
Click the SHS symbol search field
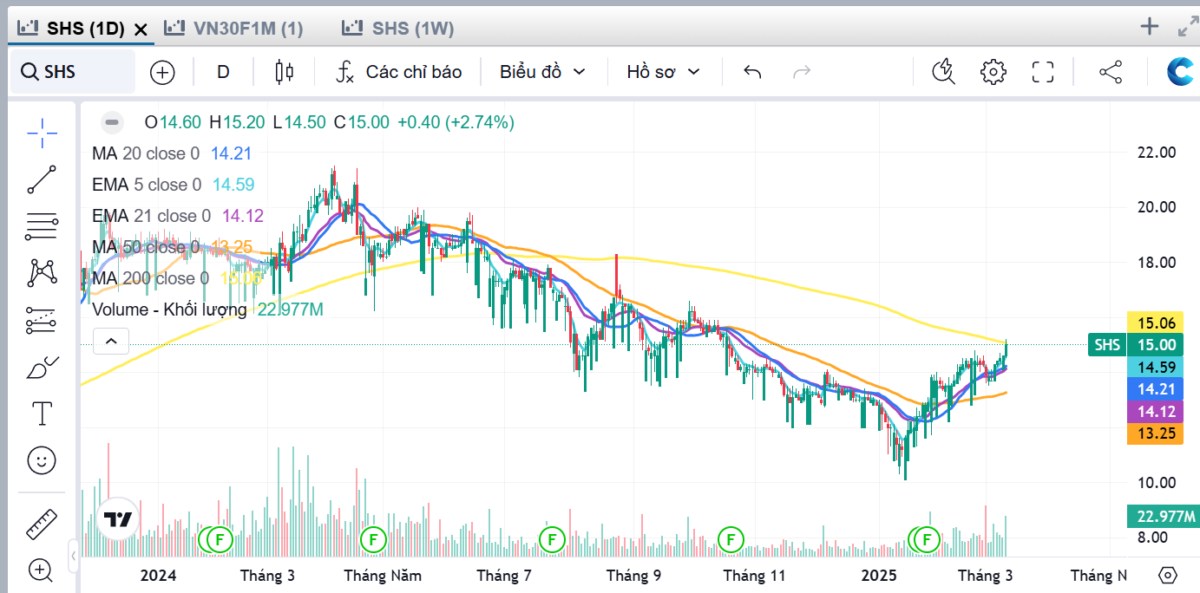coord(72,72)
